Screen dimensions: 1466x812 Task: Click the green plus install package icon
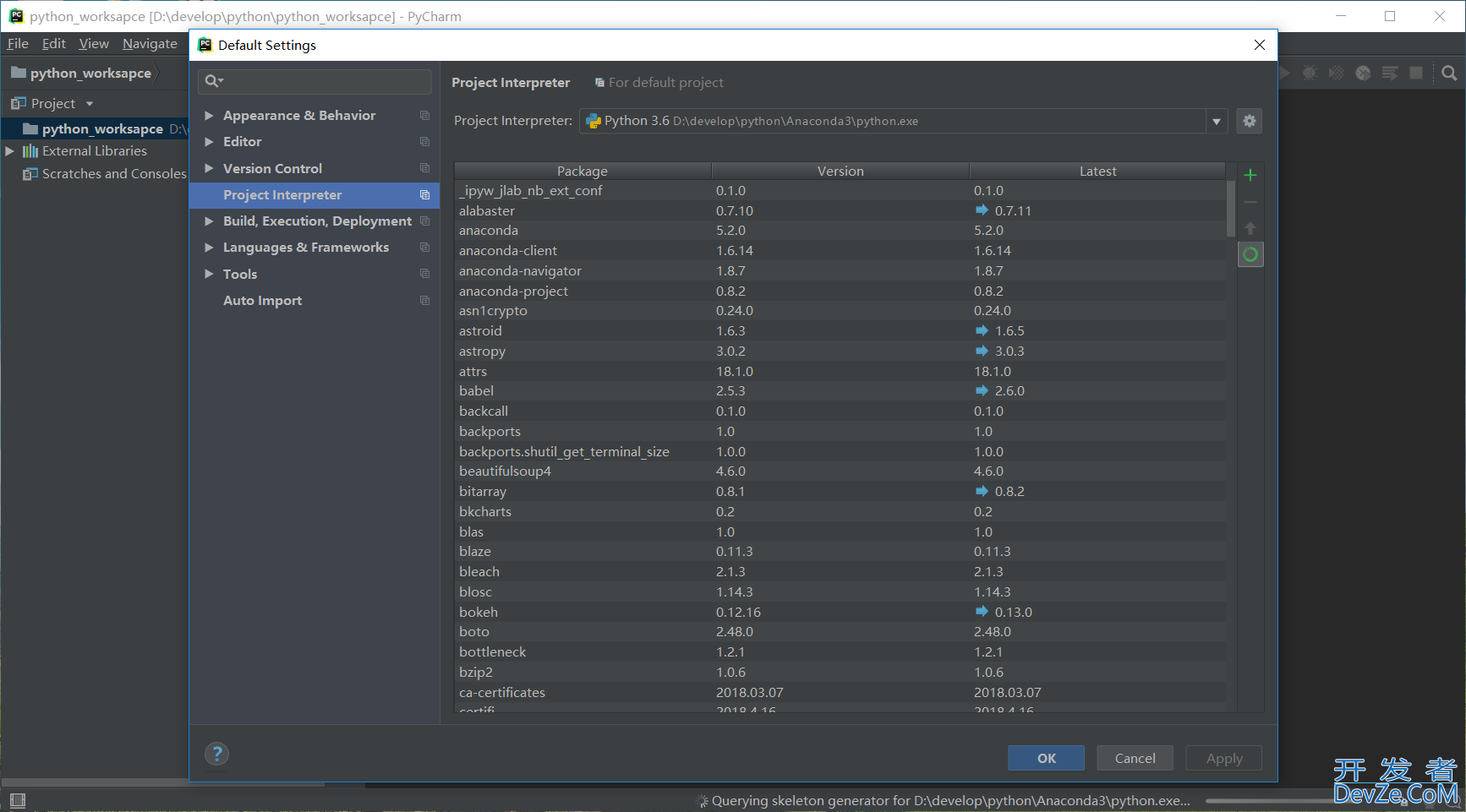[x=1250, y=175]
